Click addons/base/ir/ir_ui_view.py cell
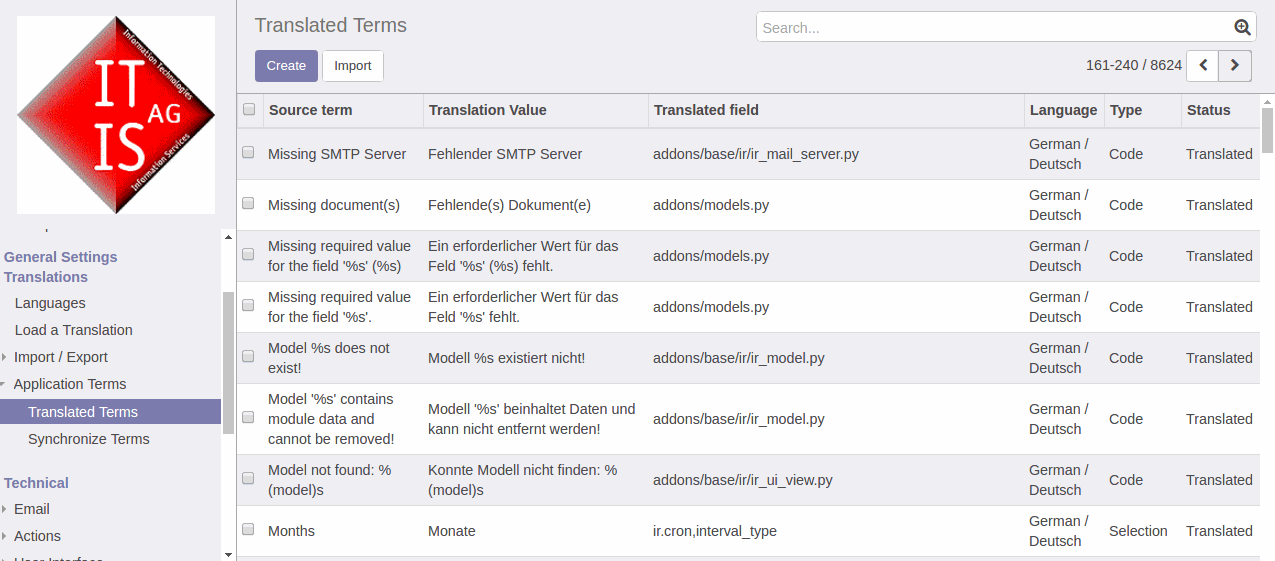Image resolution: width=1275 pixels, height=561 pixels. [743, 480]
